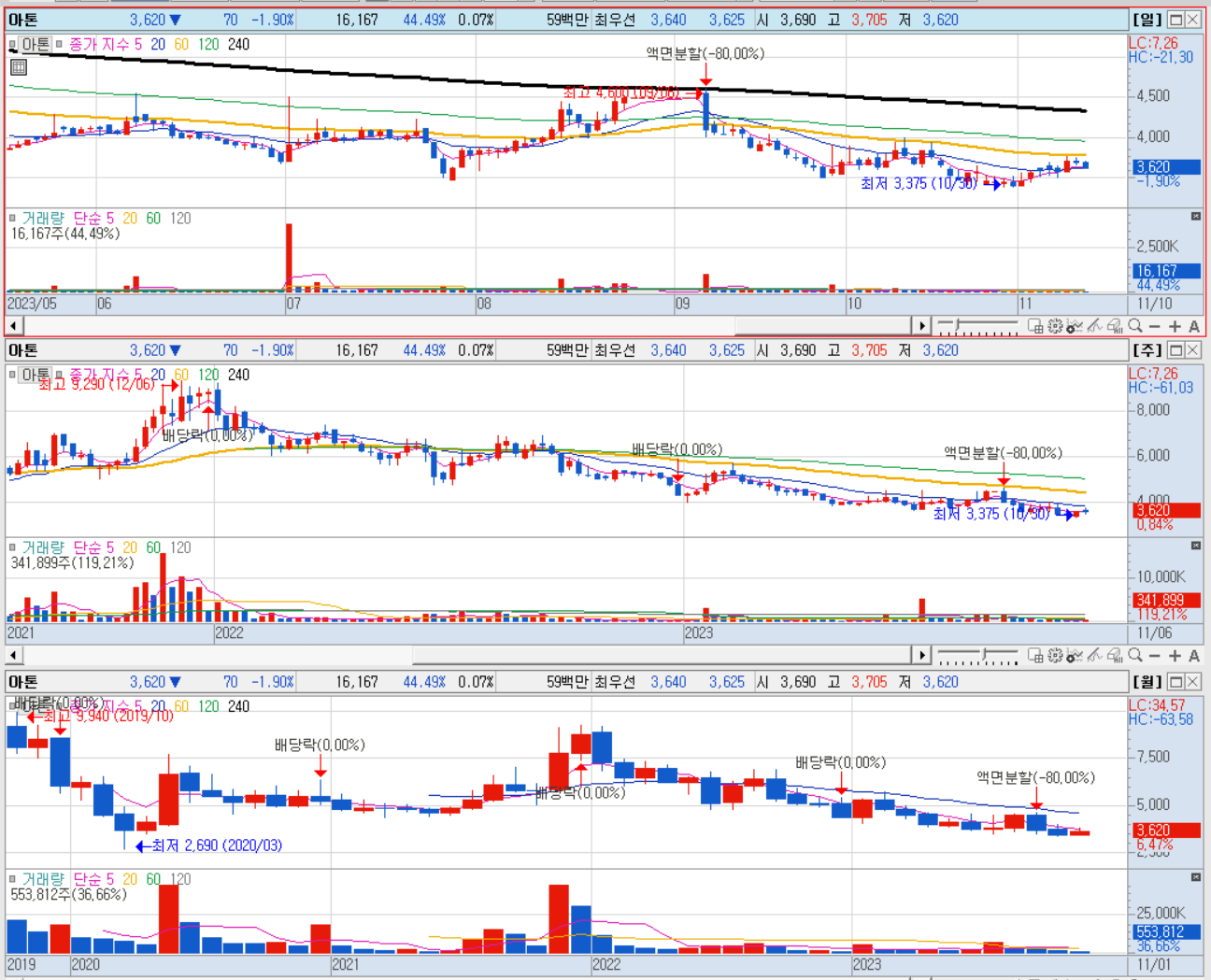Click the 240 moving-average label in daily chart
The width and height of the screenshot is (1211, 980).
[x=238, y=44]
